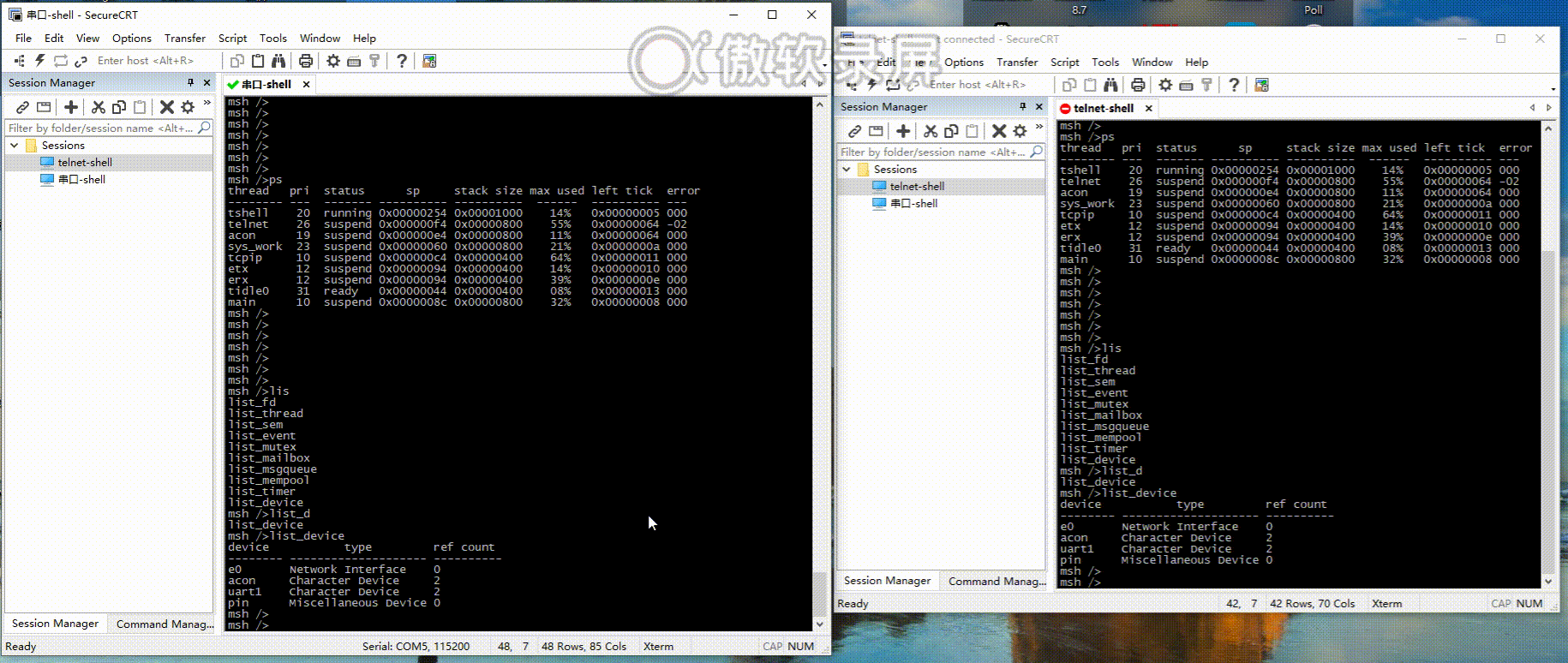
Task: Close the 串口-shell session tab
Action: point(306,84)
